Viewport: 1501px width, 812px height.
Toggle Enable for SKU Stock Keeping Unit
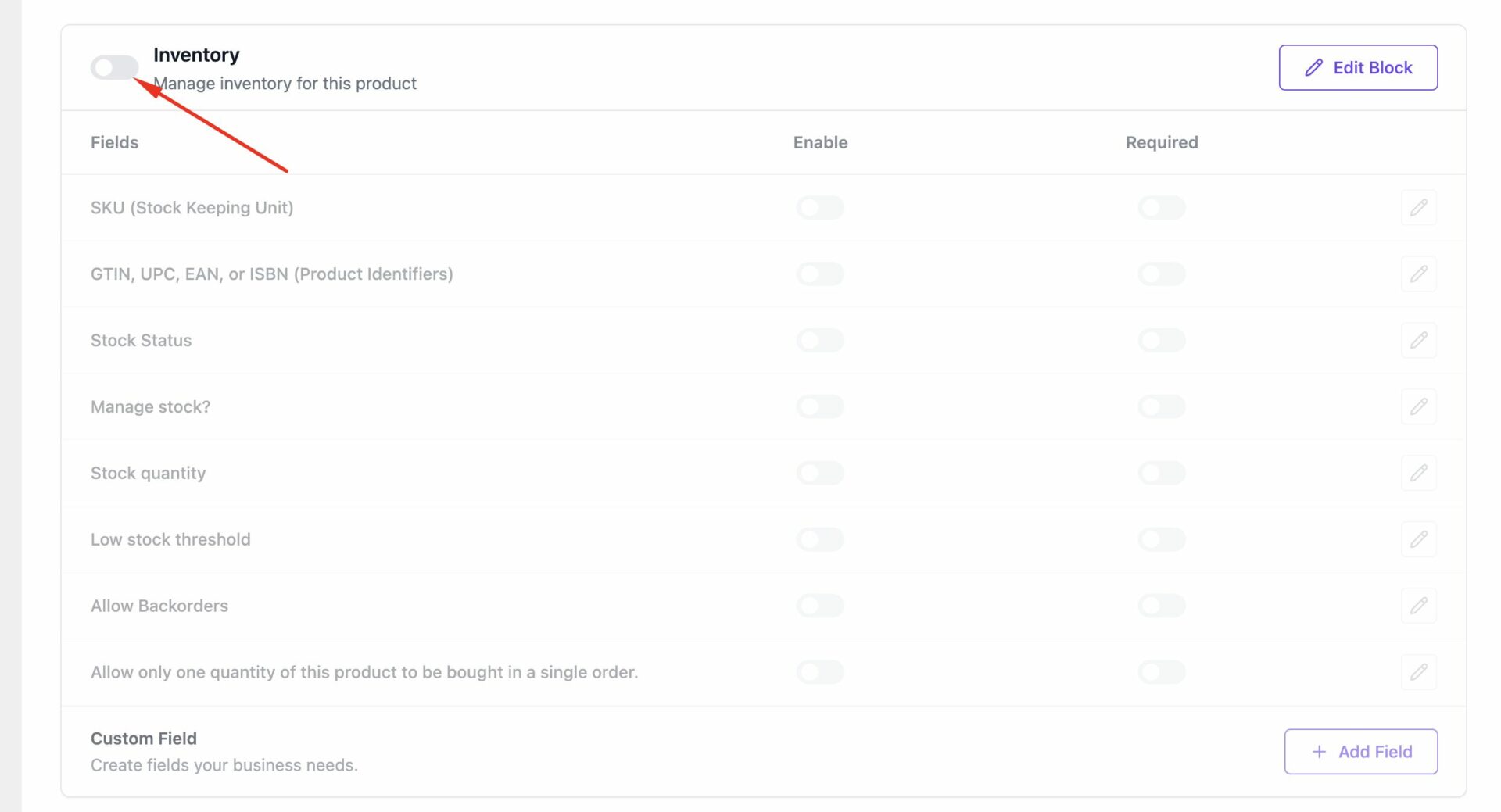[820, 207]
